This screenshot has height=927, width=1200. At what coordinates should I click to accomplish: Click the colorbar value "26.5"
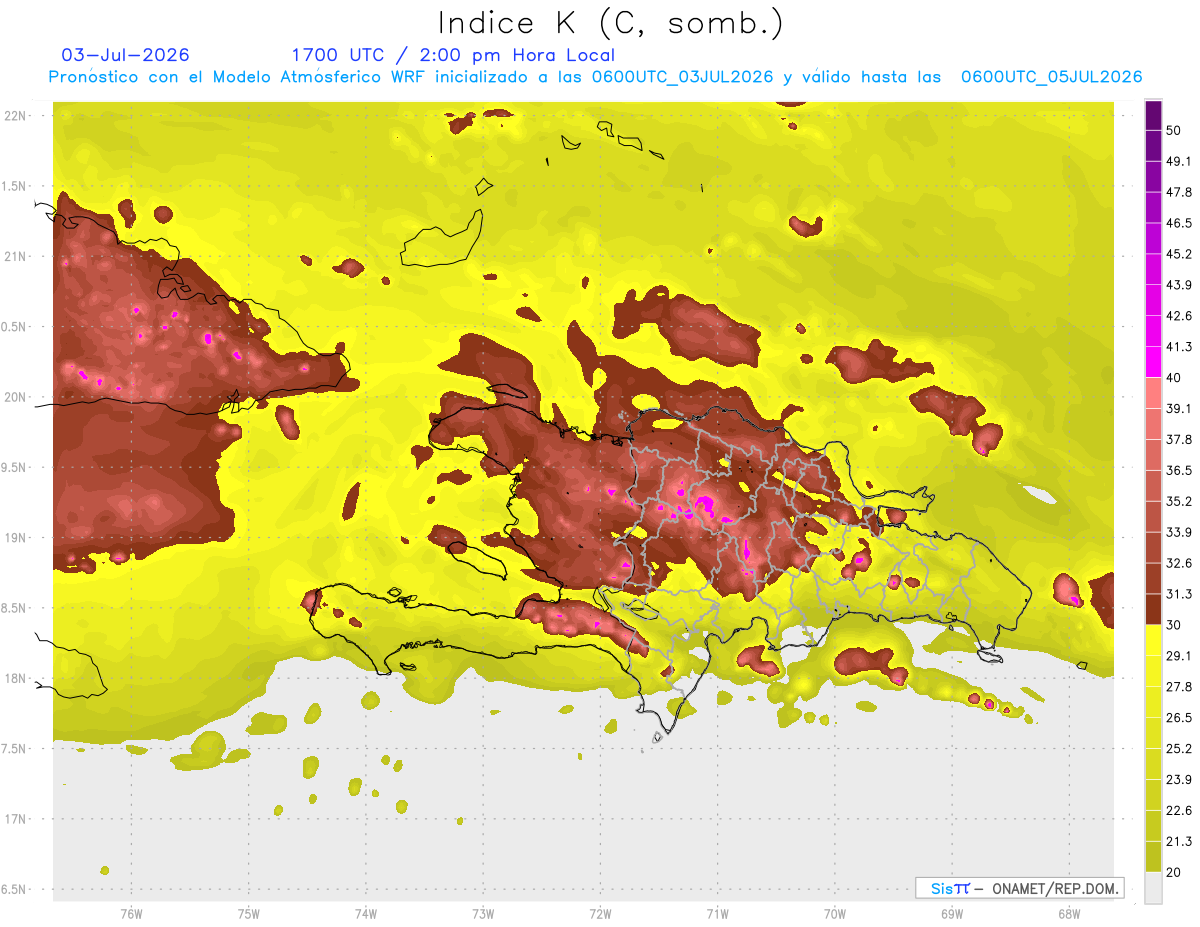[1180, 717]
